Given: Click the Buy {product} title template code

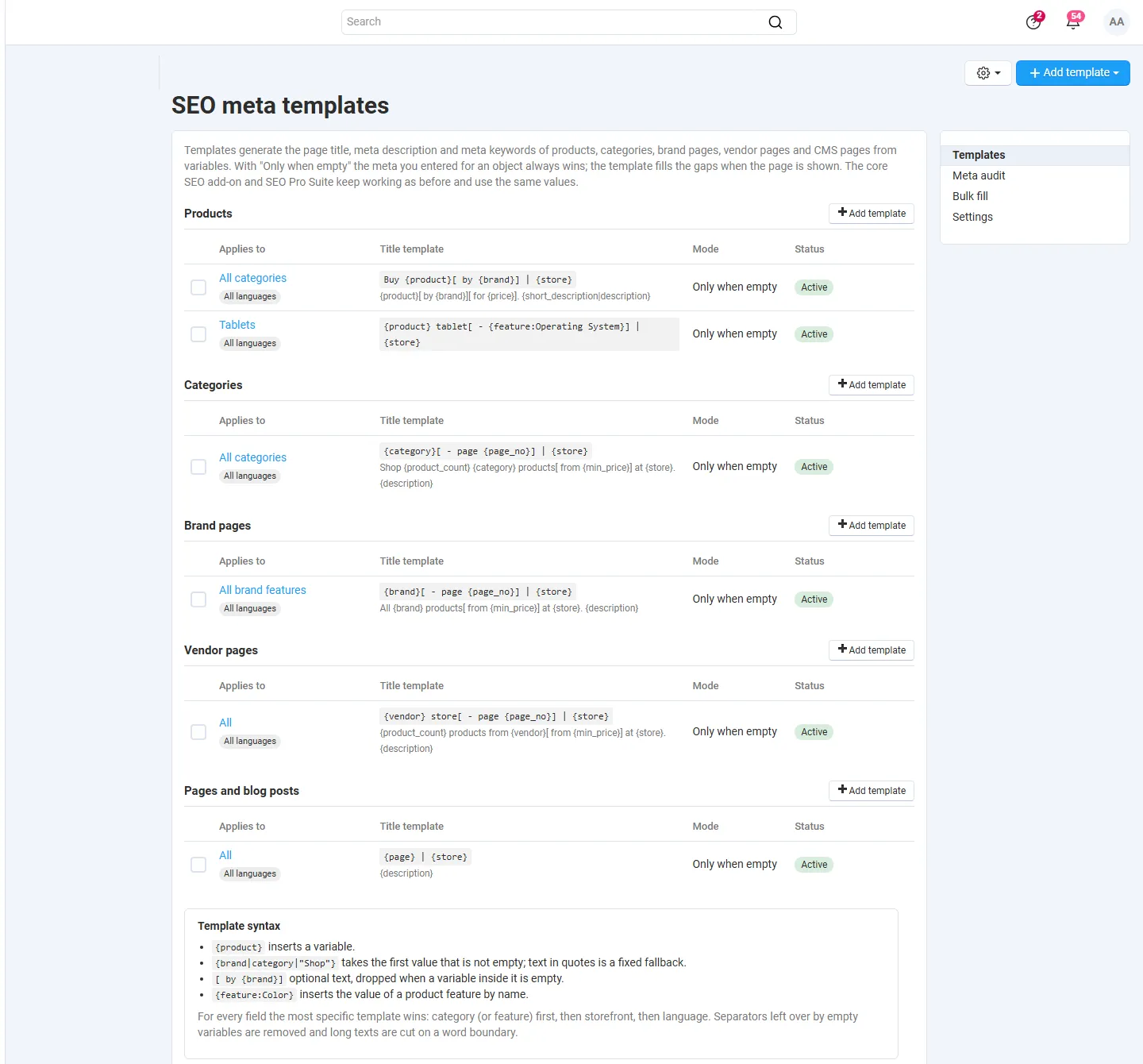Looking at the screenshot, I should (x=478, y=279).
